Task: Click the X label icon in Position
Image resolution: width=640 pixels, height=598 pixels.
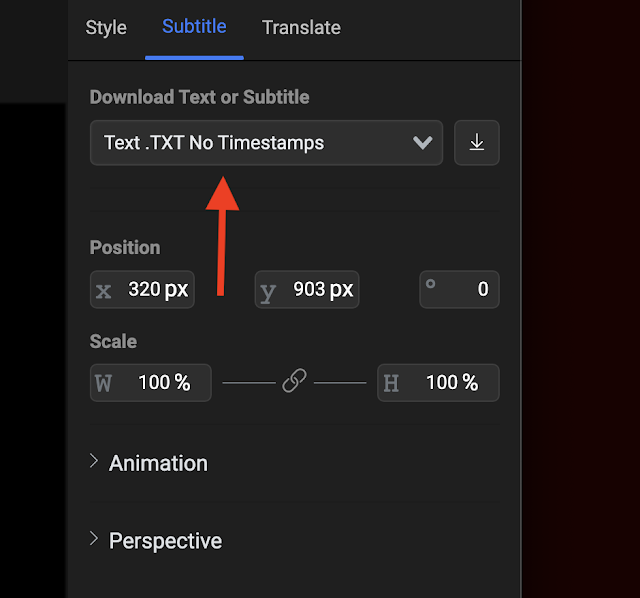Action: pos(104,291)
